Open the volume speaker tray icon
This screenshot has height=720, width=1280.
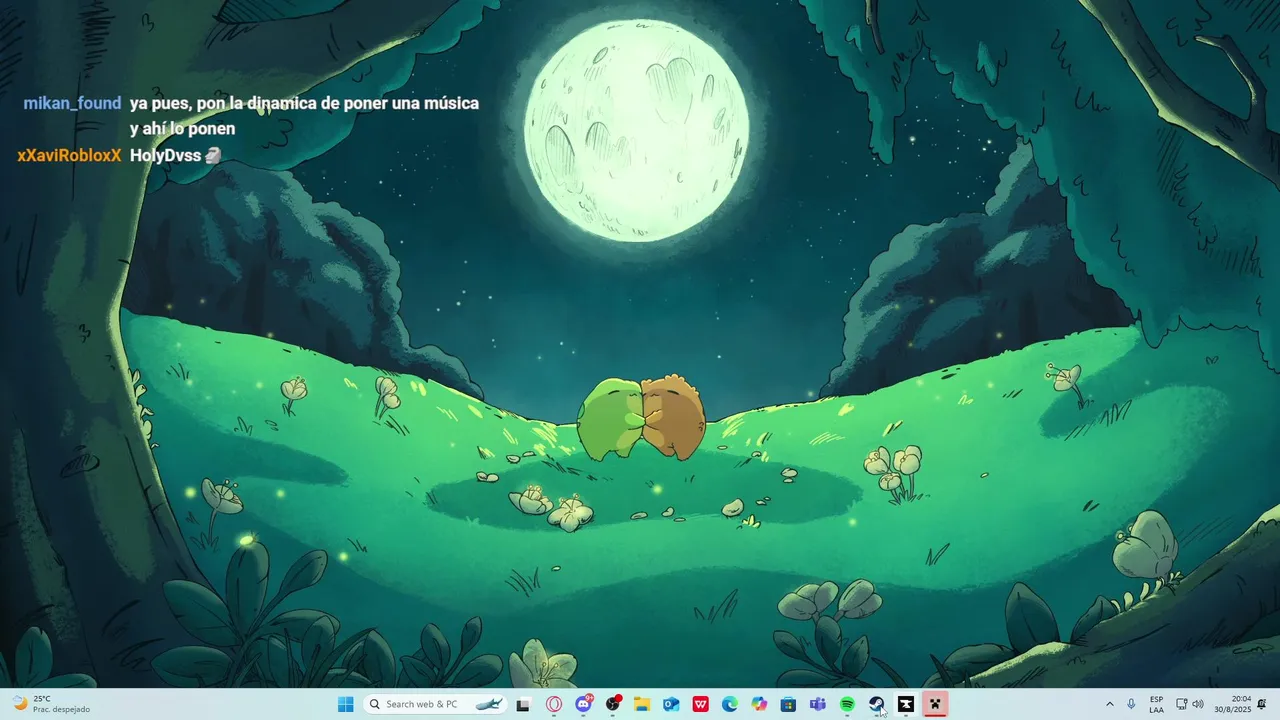coord(1198,704)
